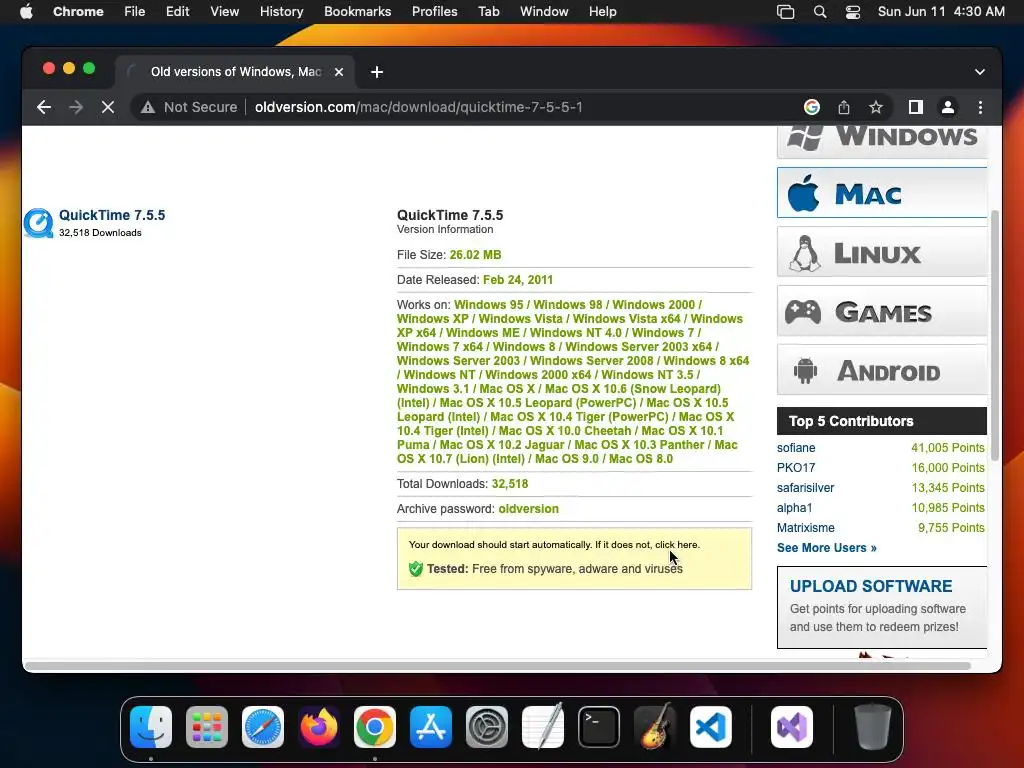Open contributor sofiane's profile
Viewport: 1024px width, 768px height.
[x=796, y=448]
